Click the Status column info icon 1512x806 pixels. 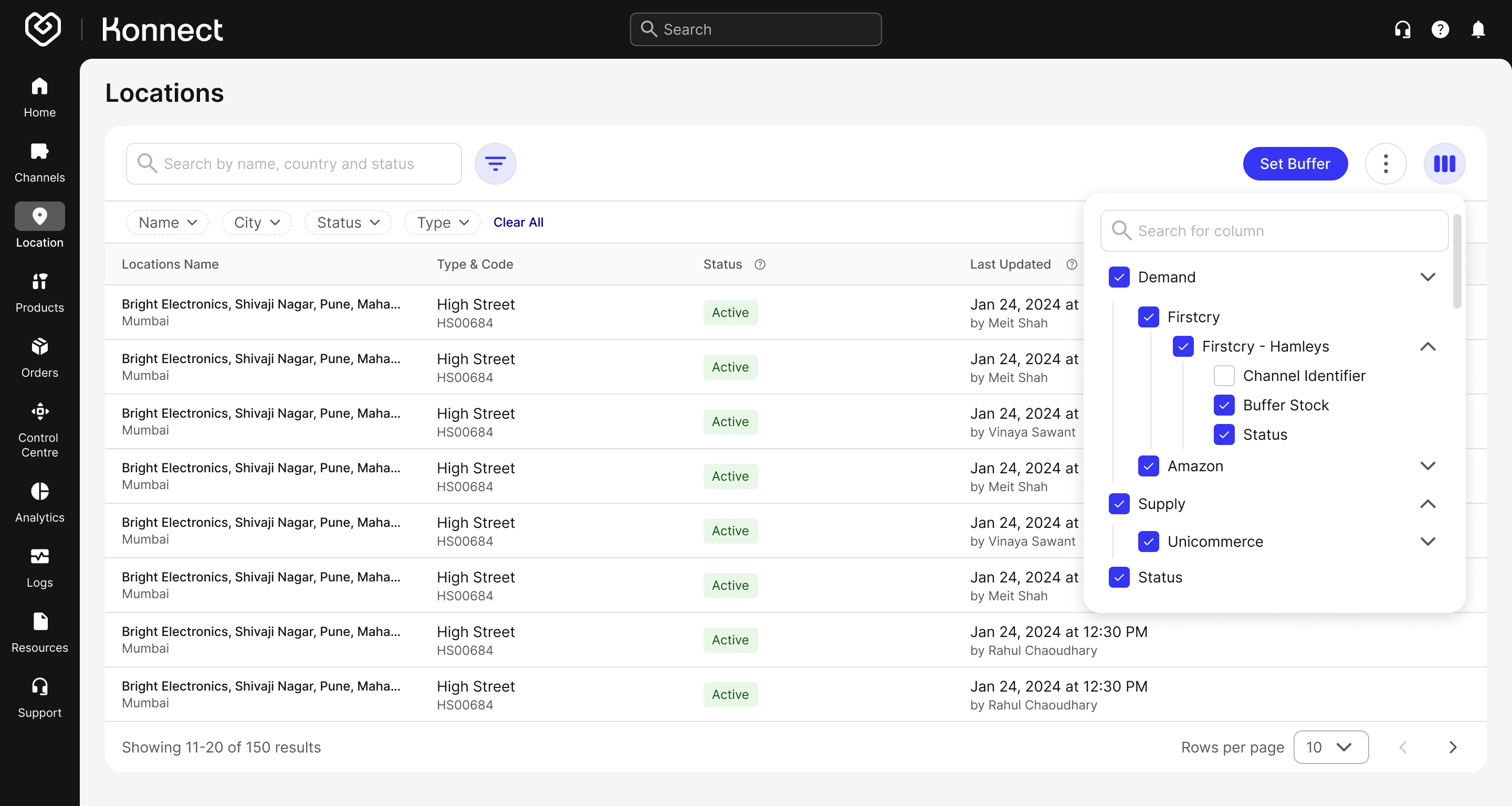[760, 264]
